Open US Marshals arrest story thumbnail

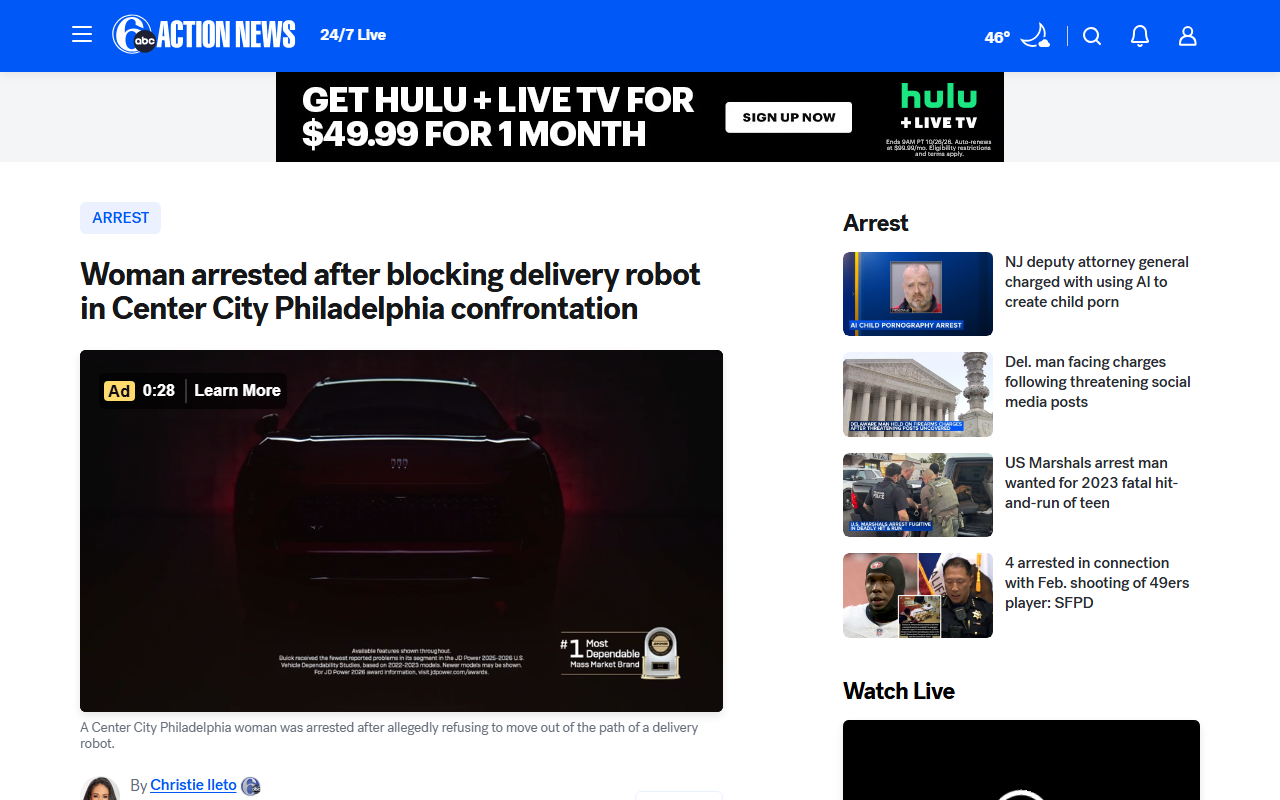(x=918, y=495)
